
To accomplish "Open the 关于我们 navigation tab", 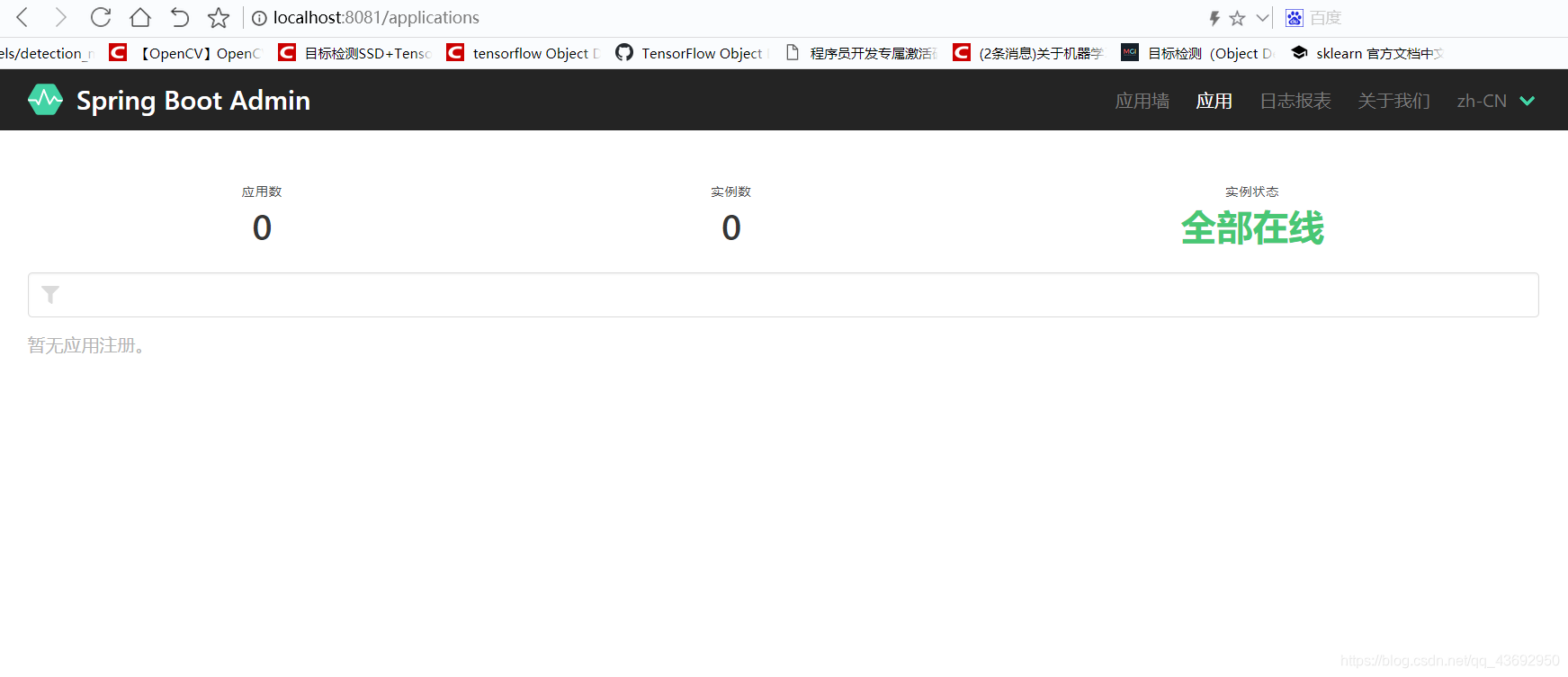I will 1394,101.
